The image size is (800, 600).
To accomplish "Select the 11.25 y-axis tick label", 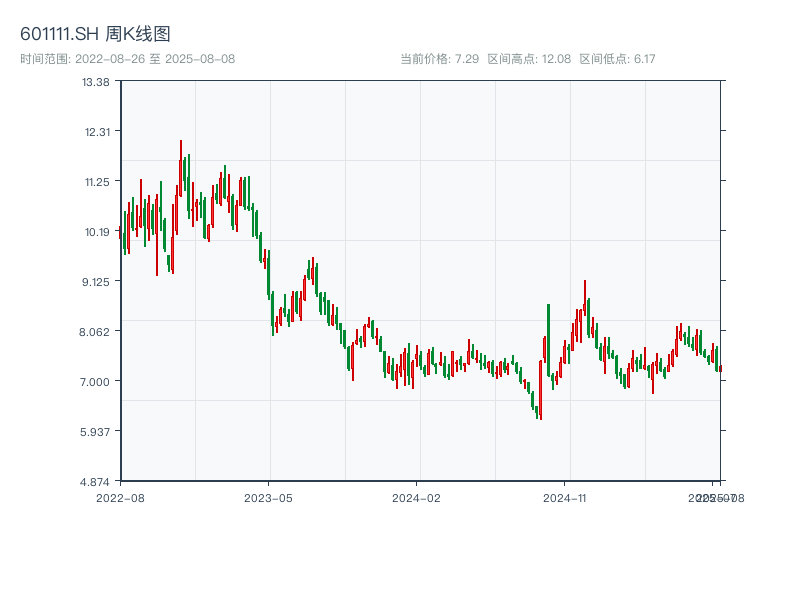I will click(x=96, y=181).
